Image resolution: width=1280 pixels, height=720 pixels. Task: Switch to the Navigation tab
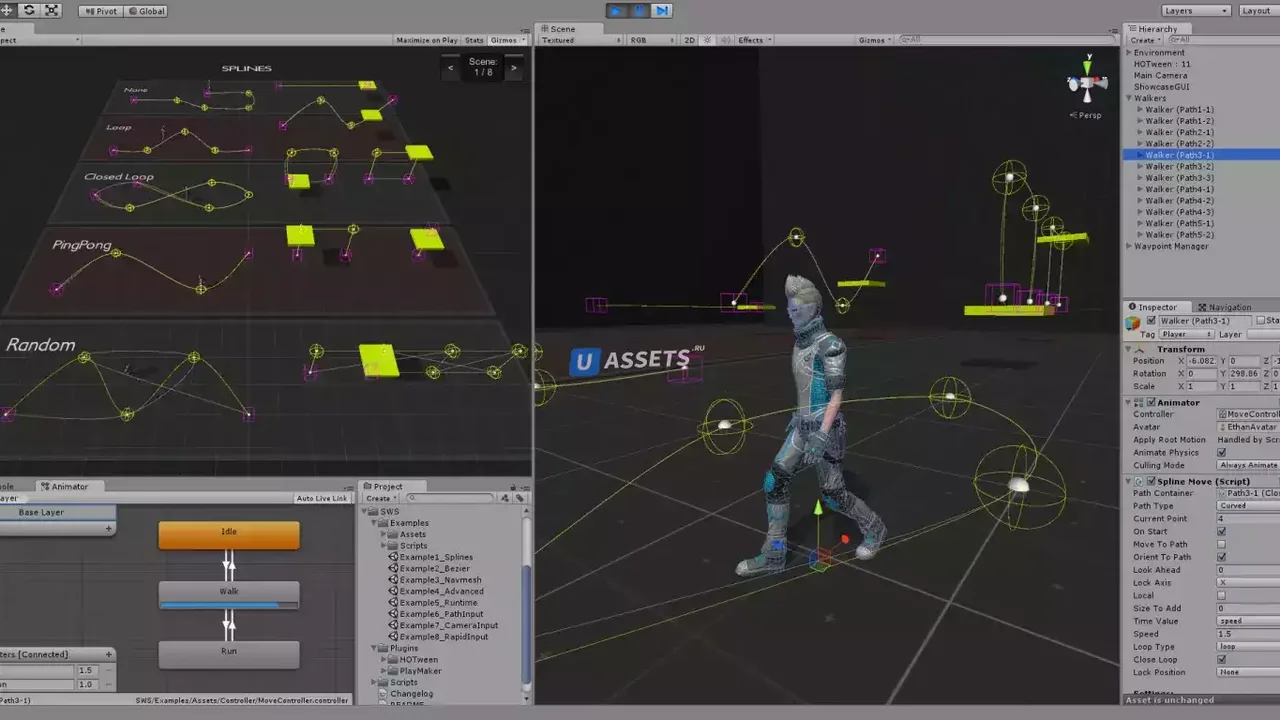(x=1224, y=307)
